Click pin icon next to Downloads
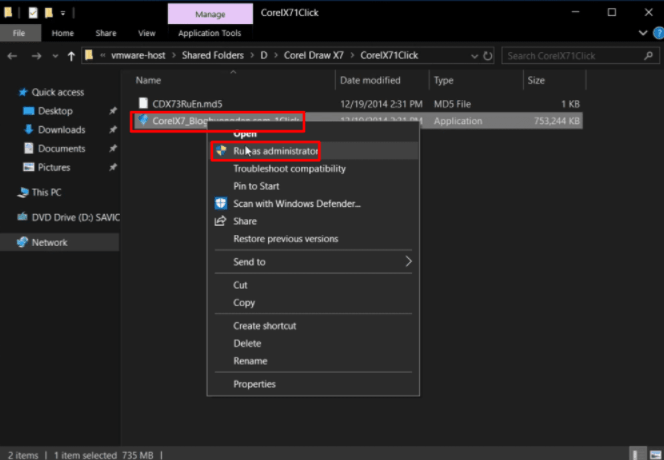 pos(113,130)
